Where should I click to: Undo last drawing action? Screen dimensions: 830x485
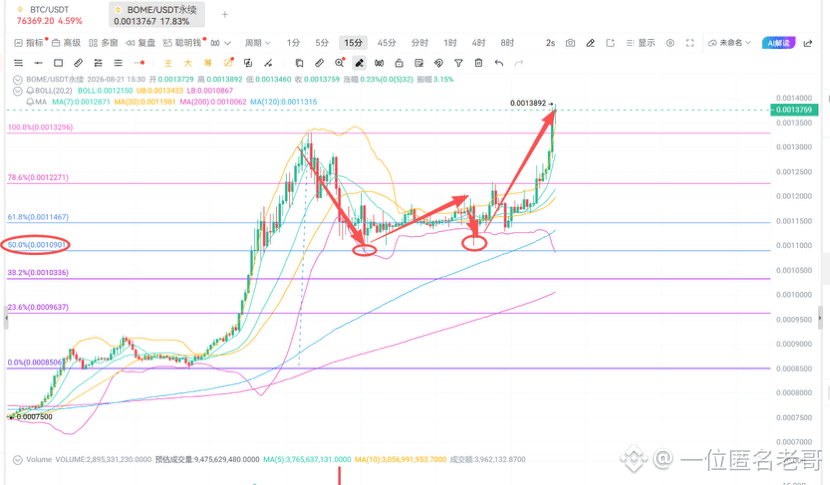[499, 63]
